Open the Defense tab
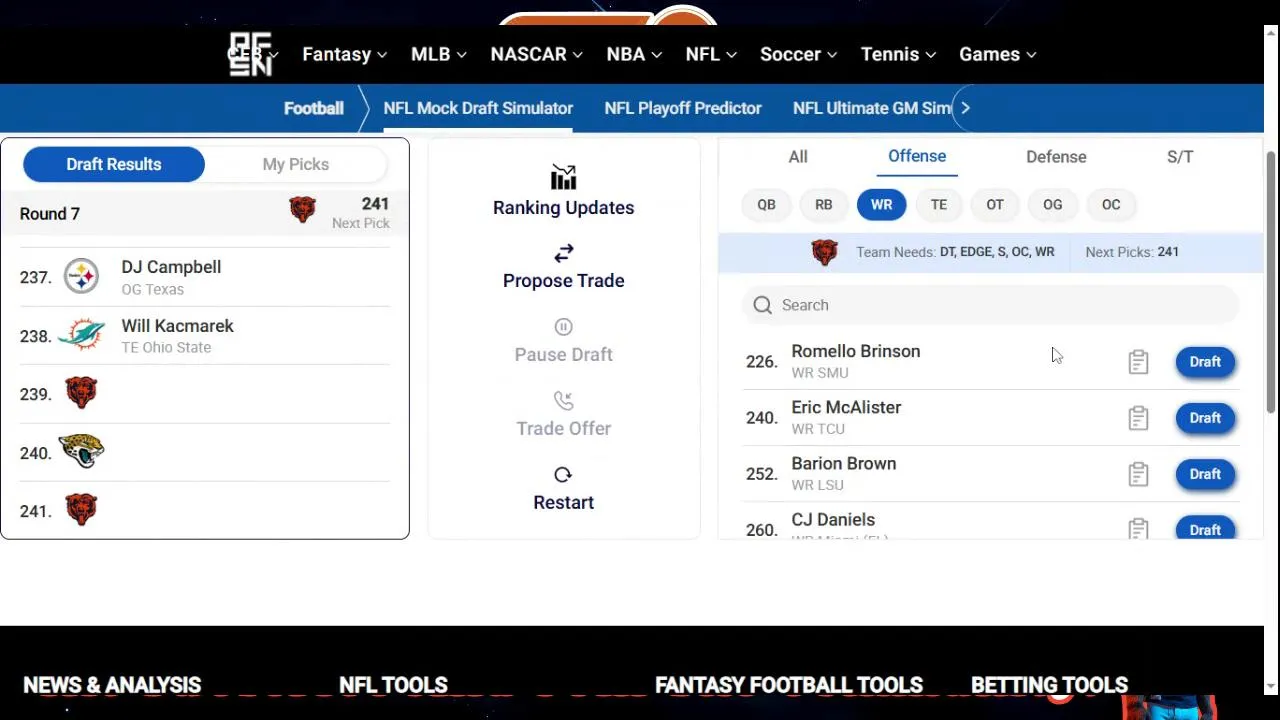Image resolution: width=1280 pixels, height=720 pixels. [1056, 157]
